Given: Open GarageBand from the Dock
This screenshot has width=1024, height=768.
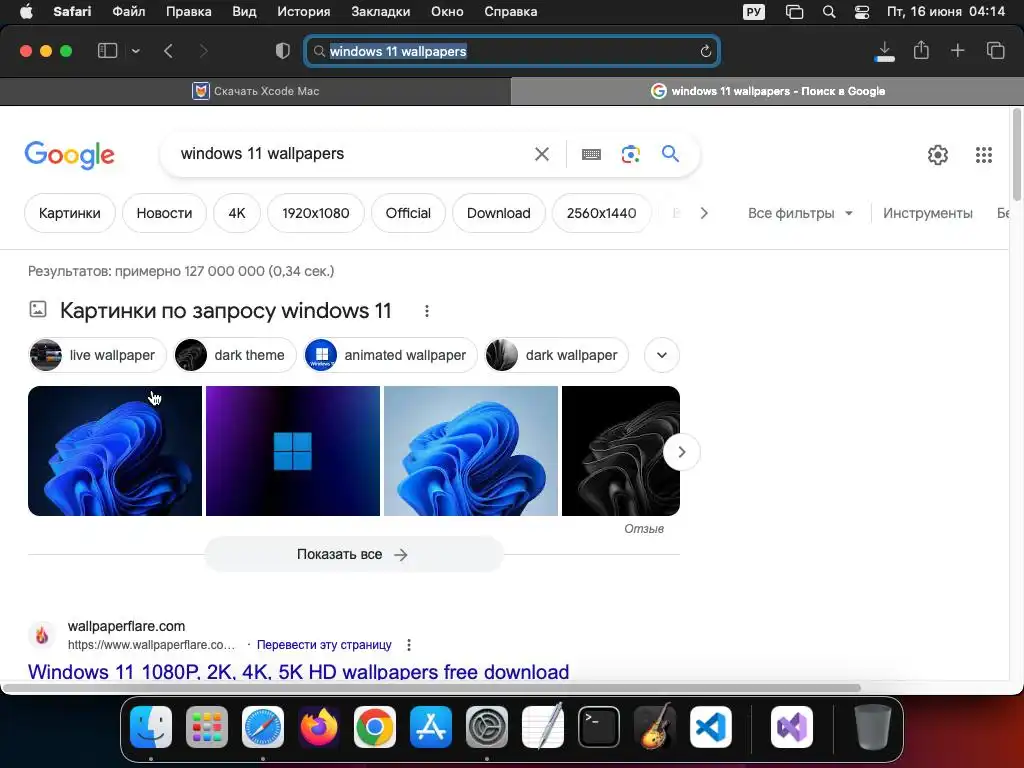Looking at the screenshot, I should click(655, 727).
